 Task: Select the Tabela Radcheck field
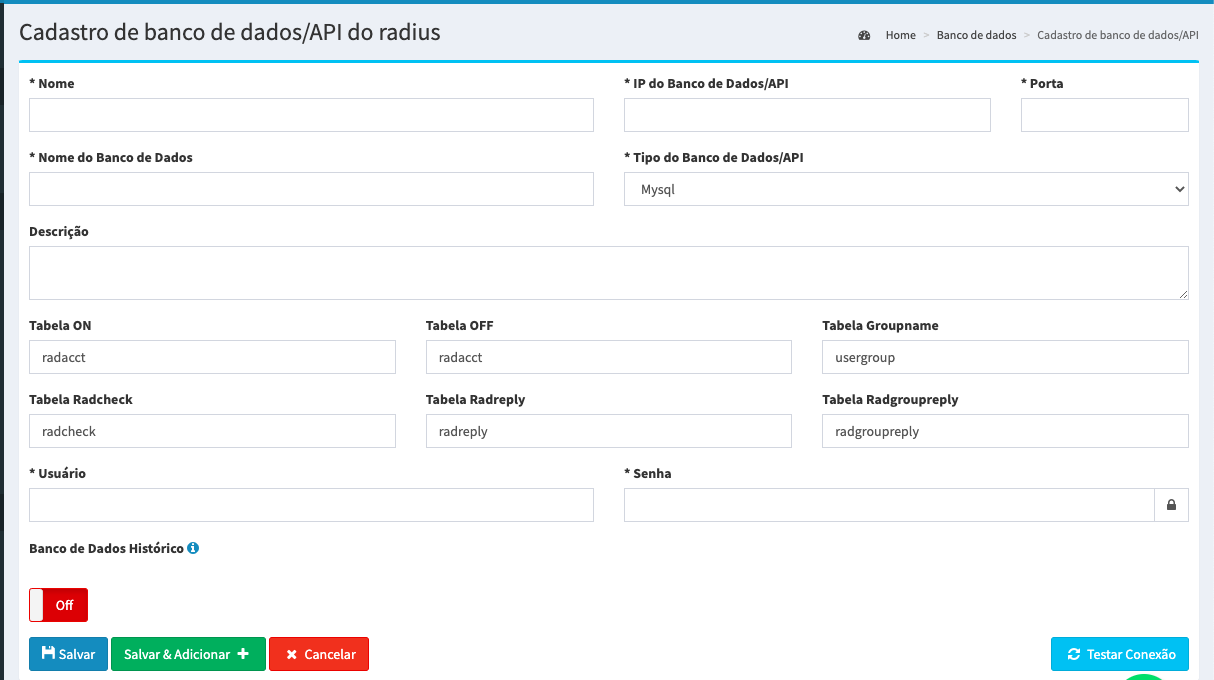coord(212,431)
